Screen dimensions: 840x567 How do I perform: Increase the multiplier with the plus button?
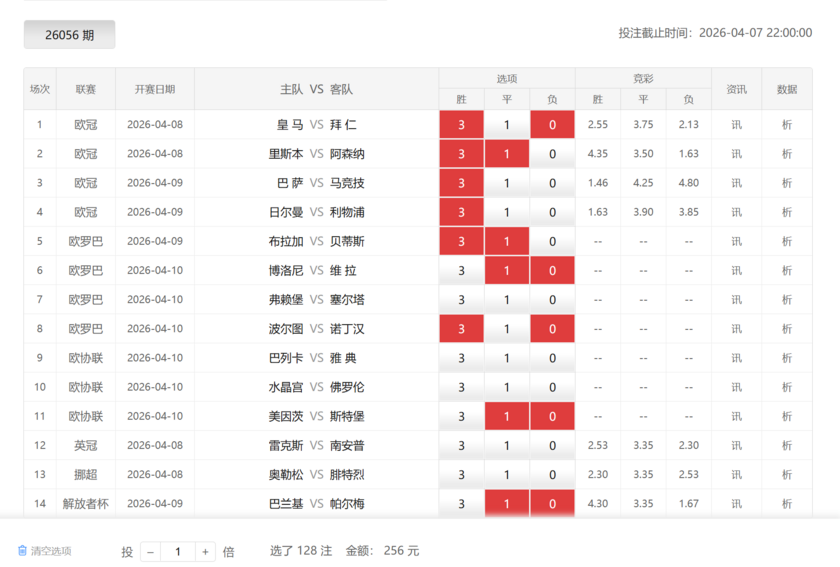click(205, 551)
